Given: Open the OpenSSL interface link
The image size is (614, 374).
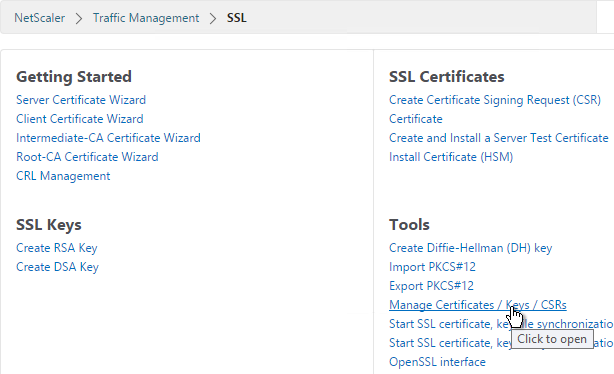Looking at the screenshot, I should [x=437, y=362].
